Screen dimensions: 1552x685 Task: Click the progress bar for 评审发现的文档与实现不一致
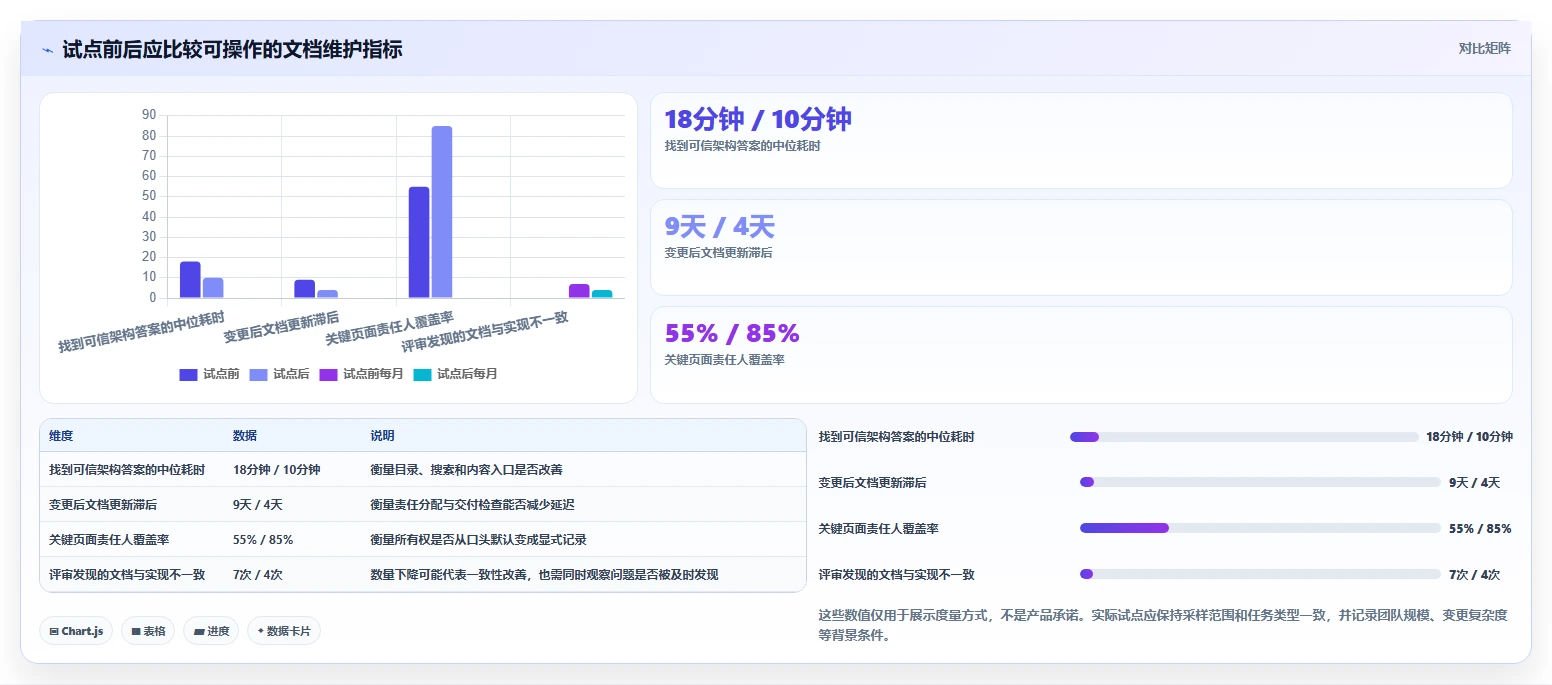click(x=1260, y=574)
